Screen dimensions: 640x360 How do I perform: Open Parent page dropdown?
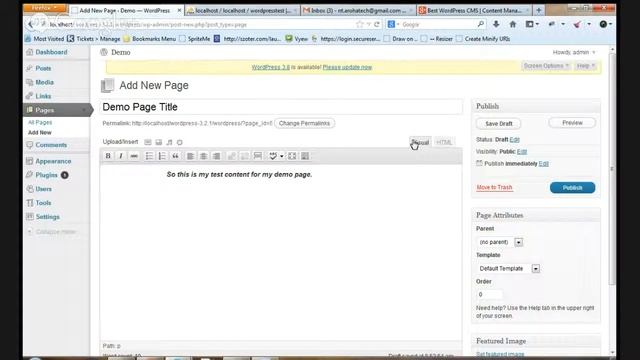[x=500, y=242]
